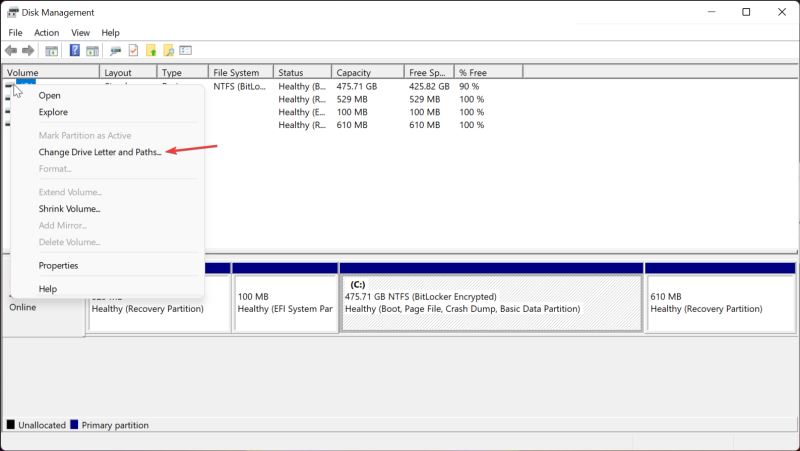
Task: Click the Forward arrow in toolbar
Action: coord(28,50)
